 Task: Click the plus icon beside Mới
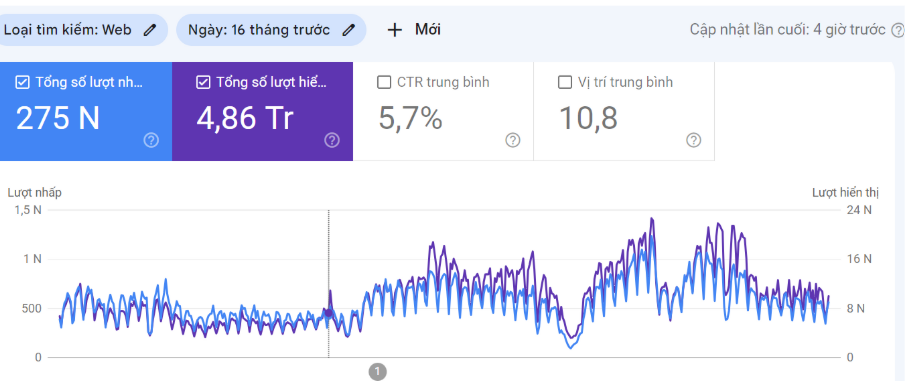(394, 30)
